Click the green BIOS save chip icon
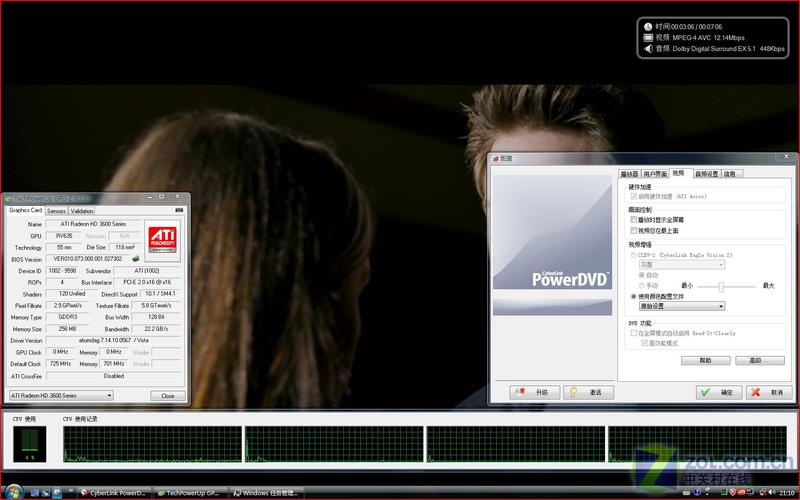 (136, 259)
